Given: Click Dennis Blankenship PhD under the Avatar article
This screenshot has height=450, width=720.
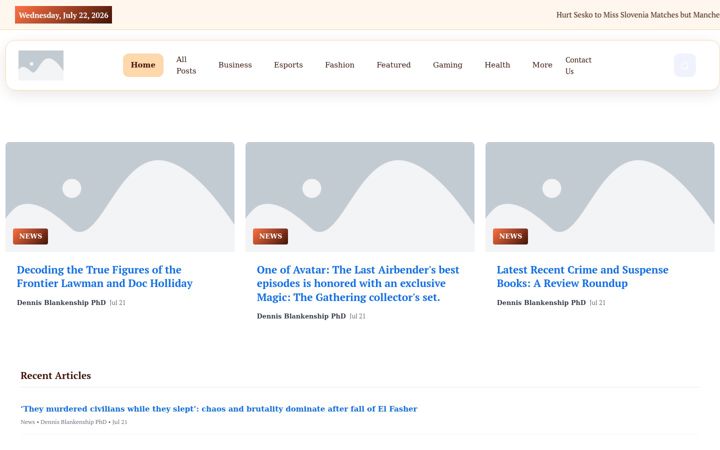Looking at the screenshot, I should pos(301,316).
